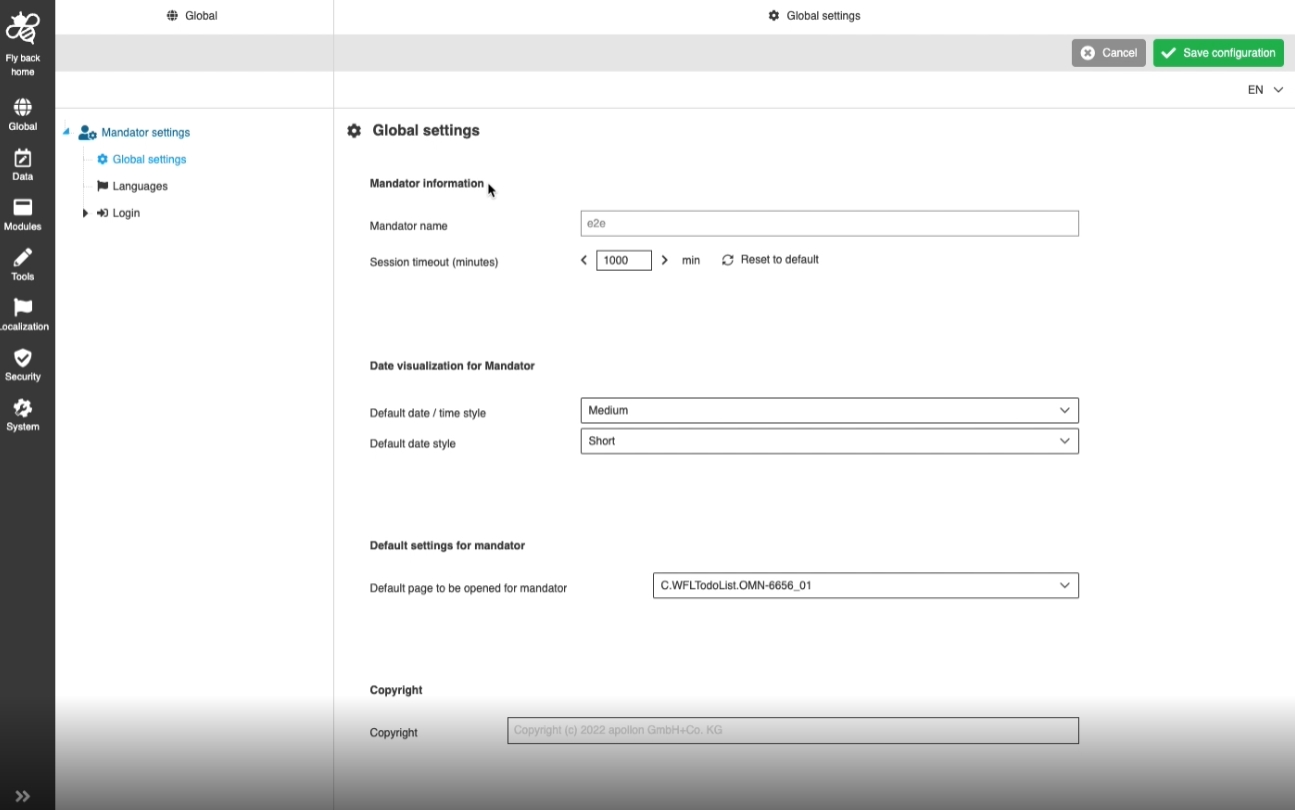This screenshot has width=1295, height=810.
Task: Open the Security shield icon
Action: [22, 358]
